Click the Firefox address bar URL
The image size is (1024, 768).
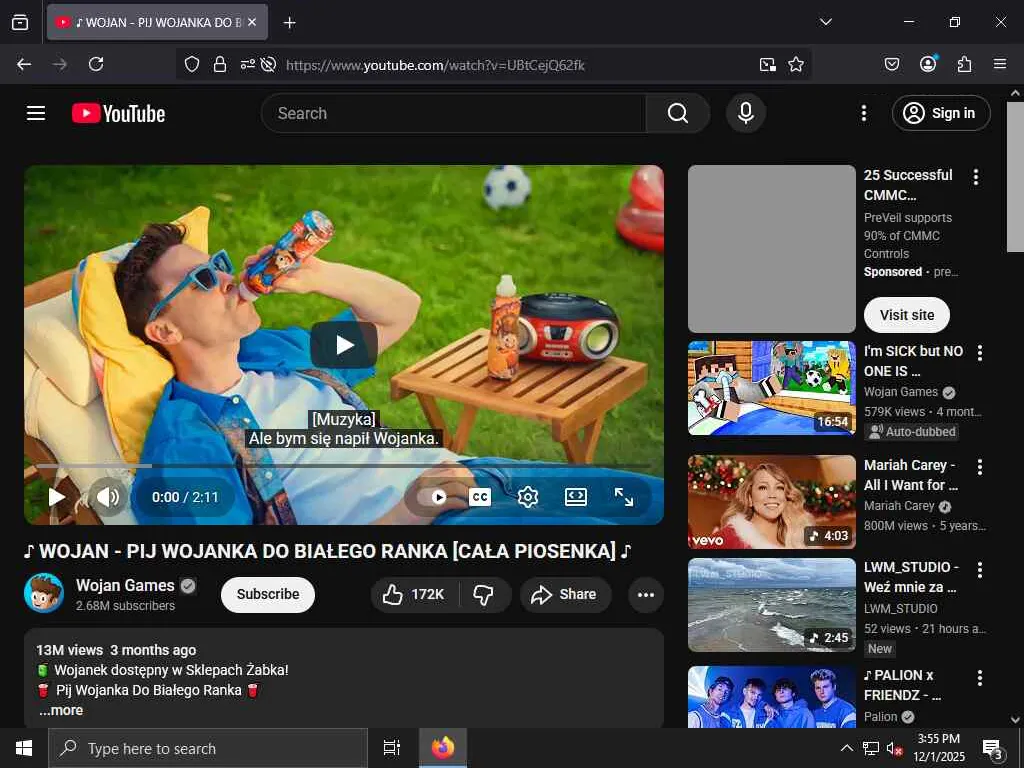435,65
